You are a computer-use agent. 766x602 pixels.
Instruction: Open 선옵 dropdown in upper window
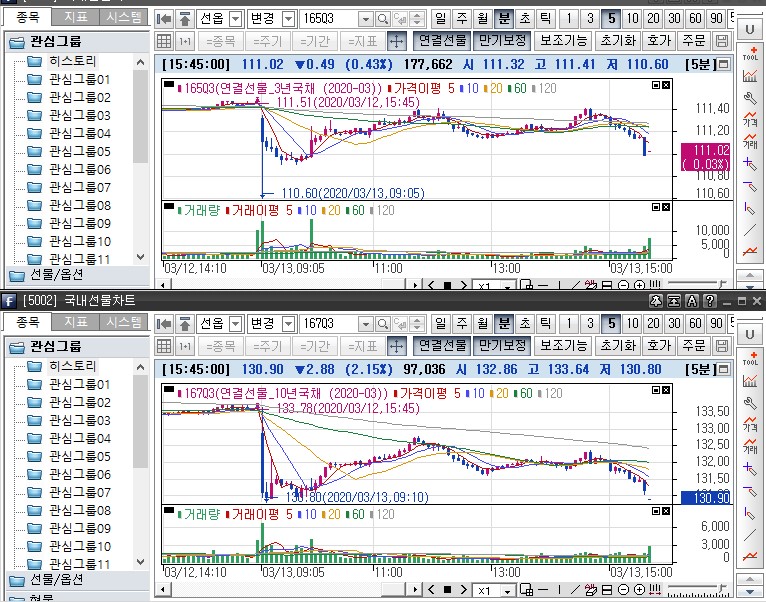(x=236, y=19)
